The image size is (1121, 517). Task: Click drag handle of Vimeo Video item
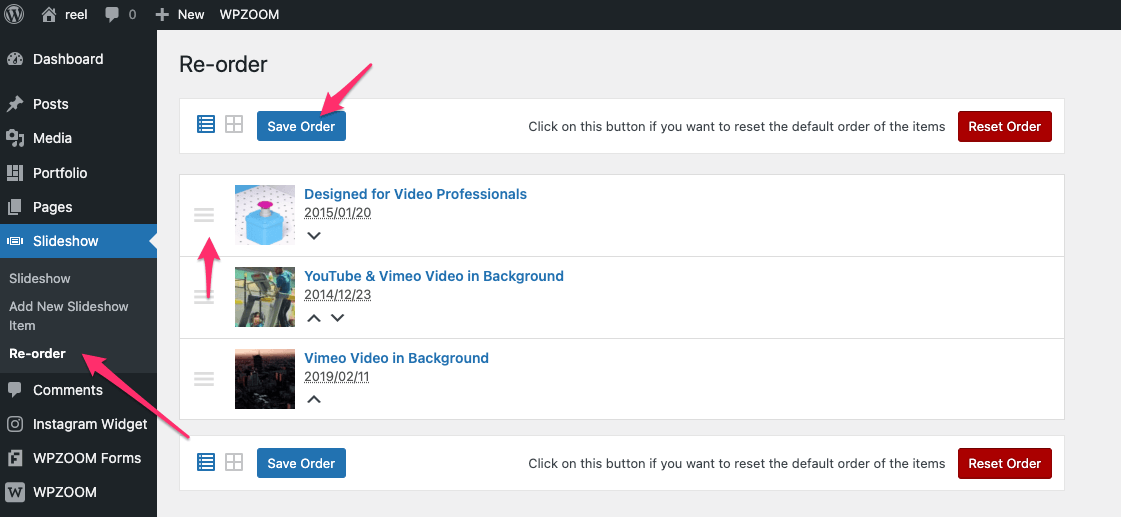click(204, 379)
